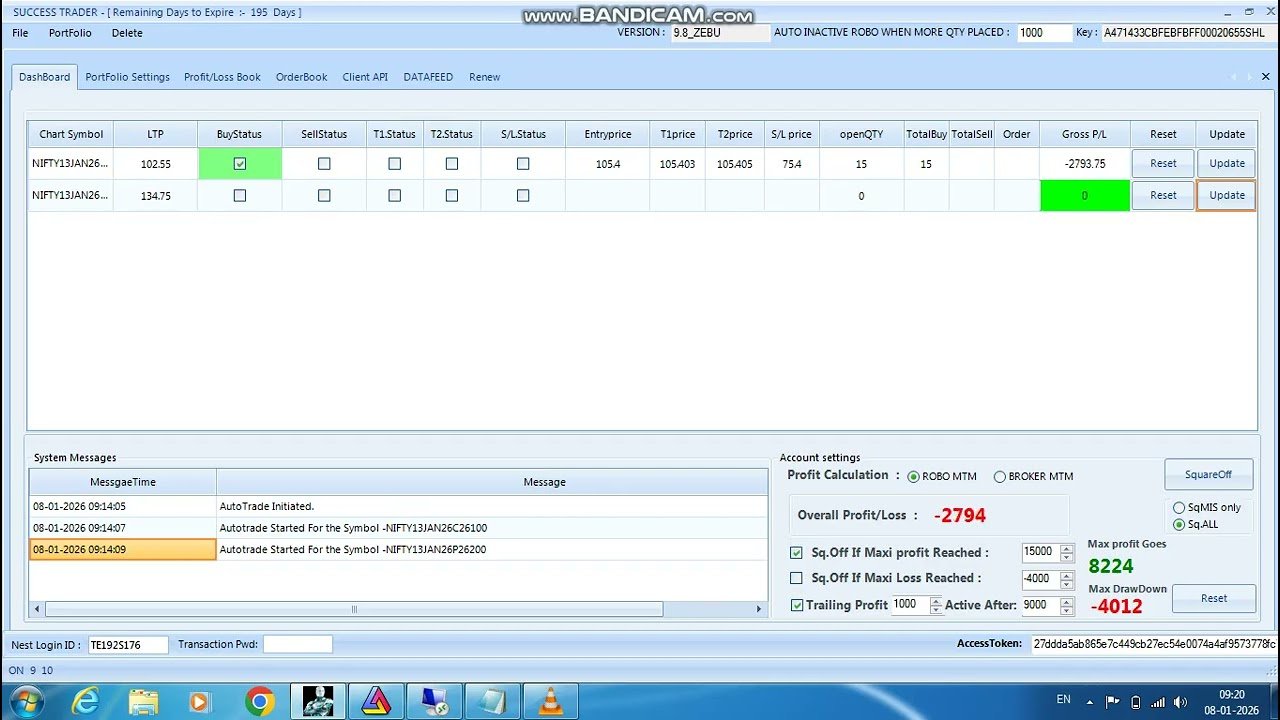The height and width of the screenshot is (720, 1280).
Task: Switch to the OrderBook tab
Action: coord(301,76)
